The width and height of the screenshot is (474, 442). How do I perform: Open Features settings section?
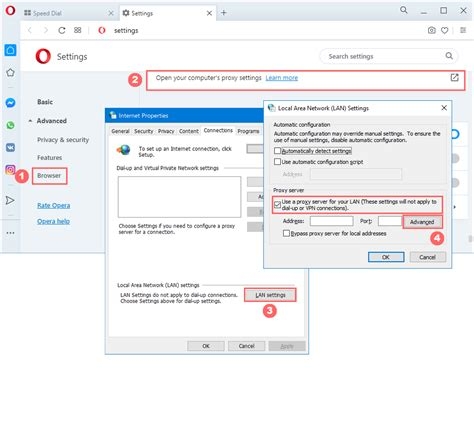[x=49, y=158]
